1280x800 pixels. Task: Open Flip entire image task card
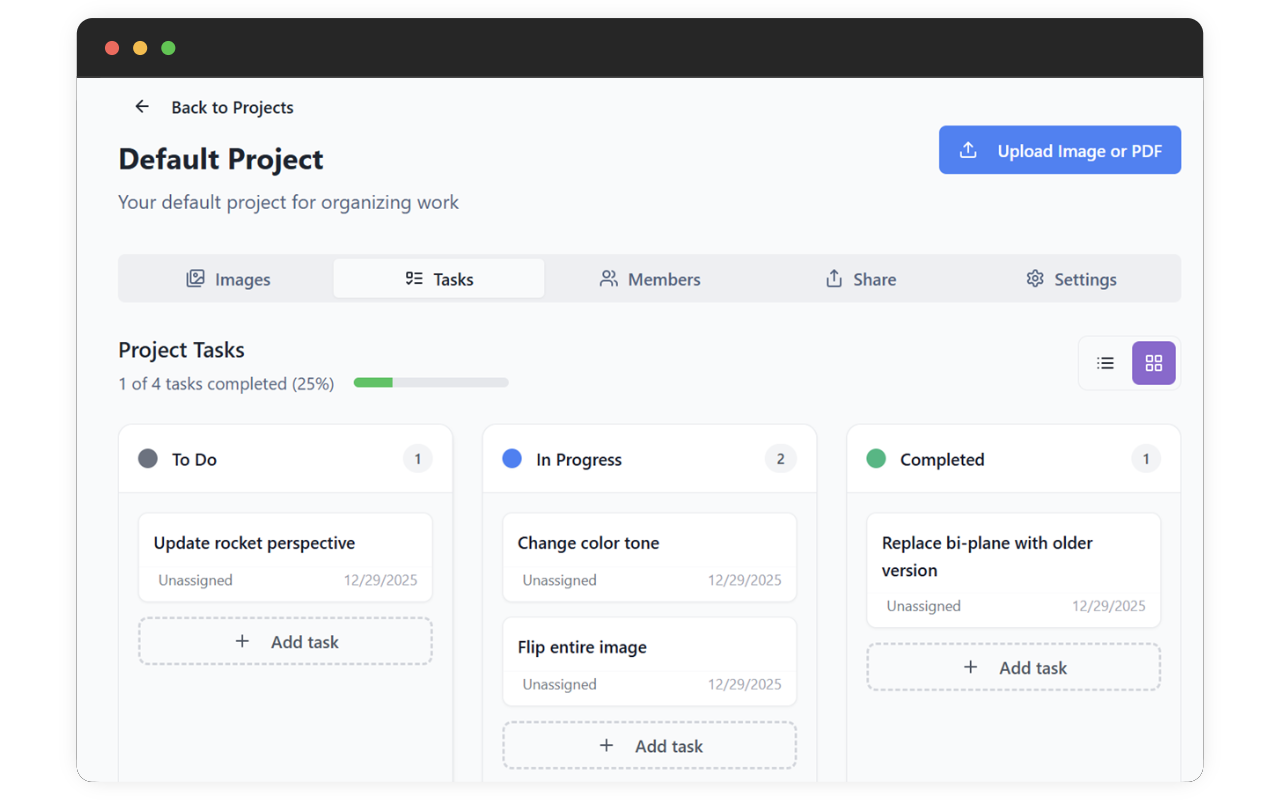649,662
